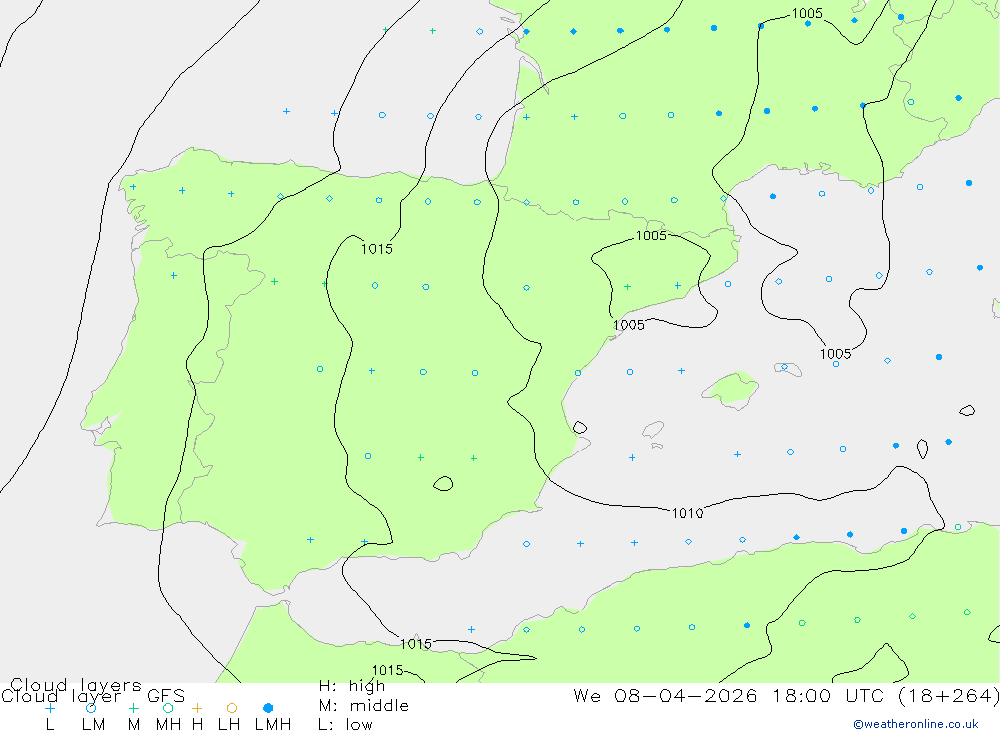Click the green circle MH legend symbol

(168, 708)
